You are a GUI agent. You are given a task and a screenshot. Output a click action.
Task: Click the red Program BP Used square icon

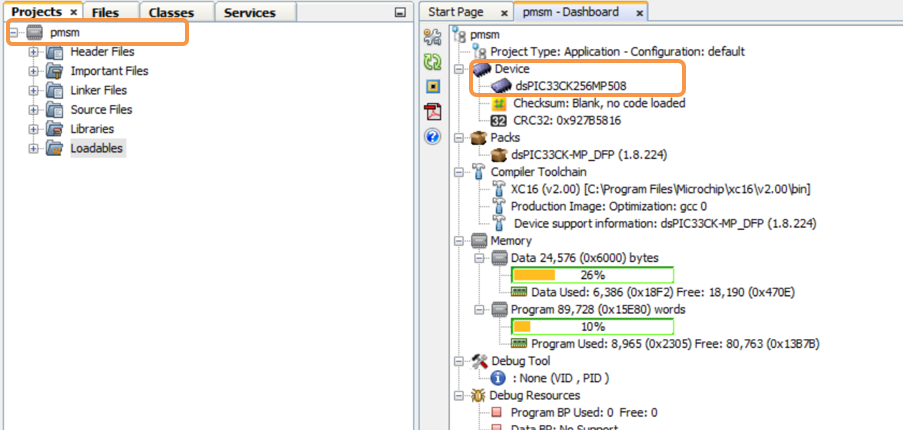tap(497, 413)
